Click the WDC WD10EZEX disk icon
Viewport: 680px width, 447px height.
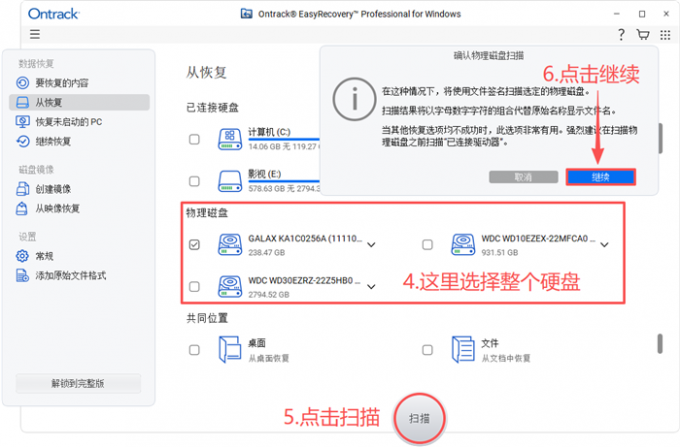click(463, 245)
